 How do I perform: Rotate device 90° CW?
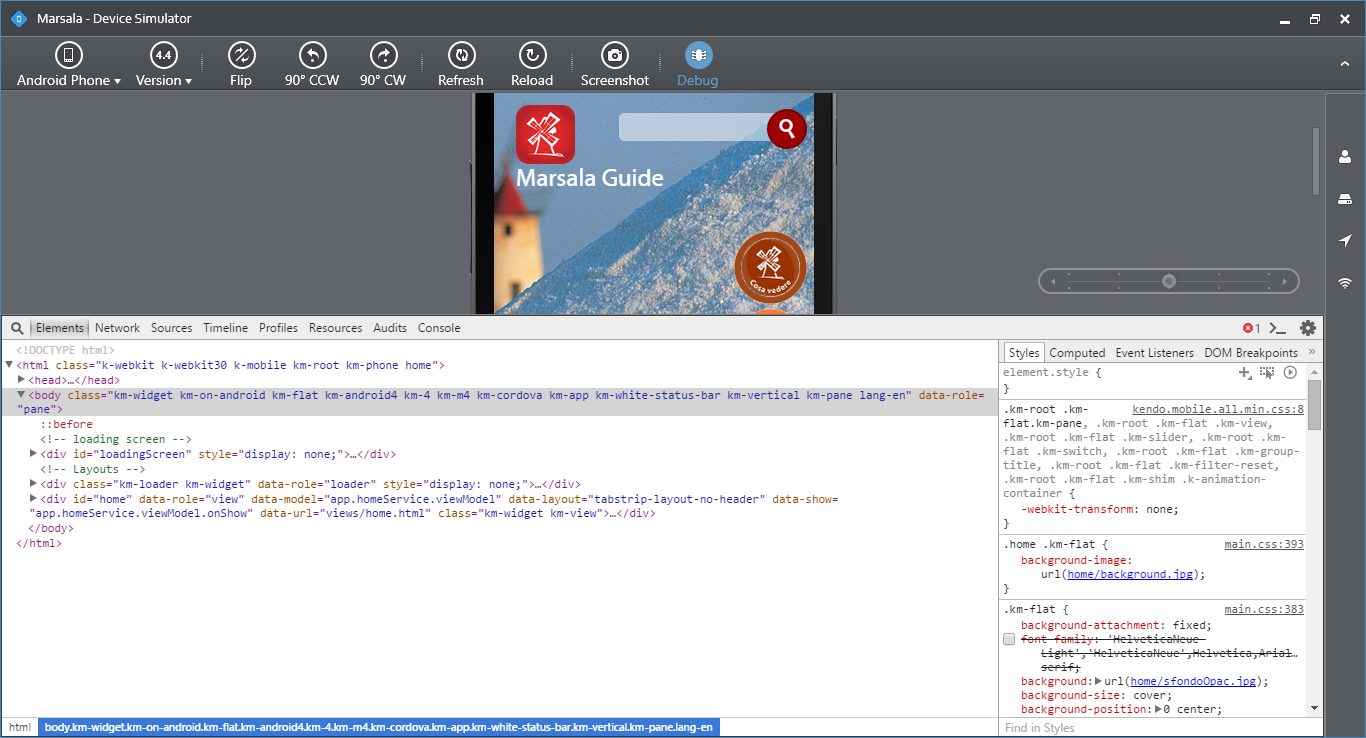[x=383, y=56]
